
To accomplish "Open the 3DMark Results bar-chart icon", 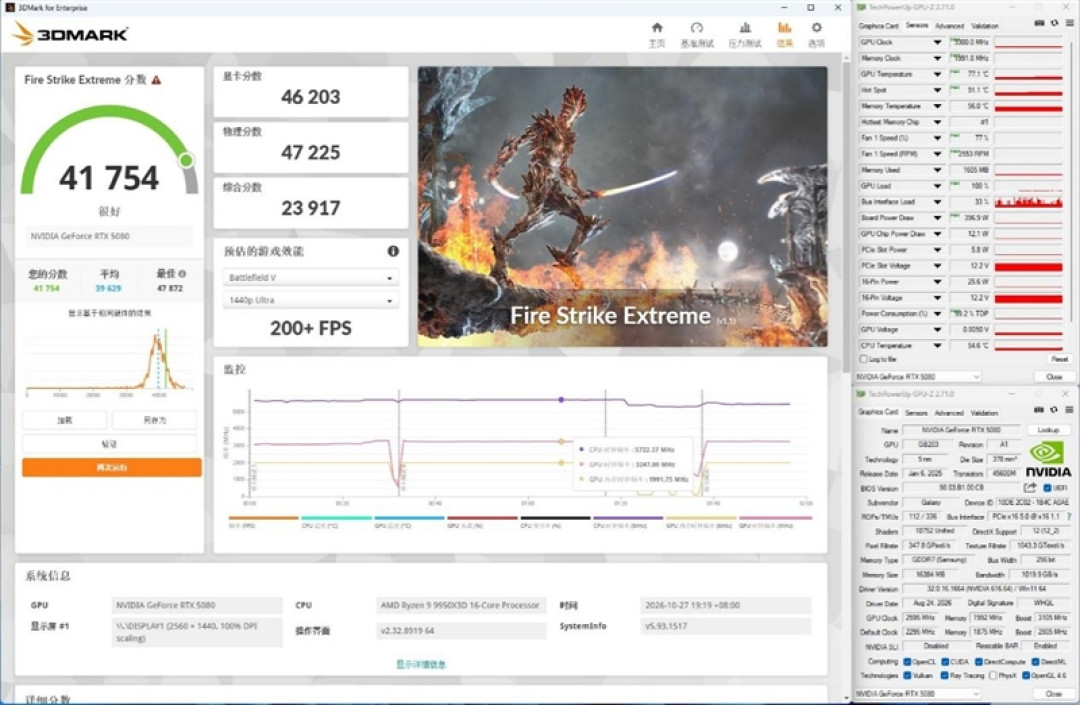I will click(x=784, y=28).
